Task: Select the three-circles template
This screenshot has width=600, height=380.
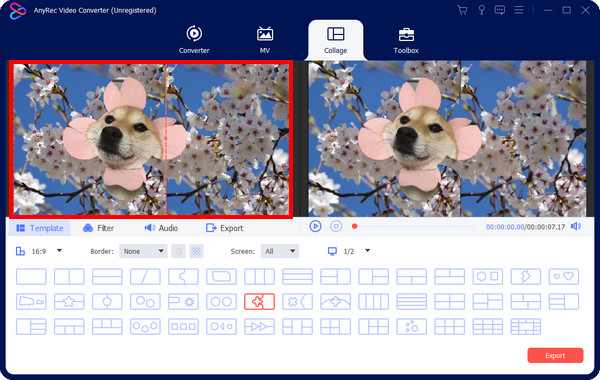Action: point(145,327)
